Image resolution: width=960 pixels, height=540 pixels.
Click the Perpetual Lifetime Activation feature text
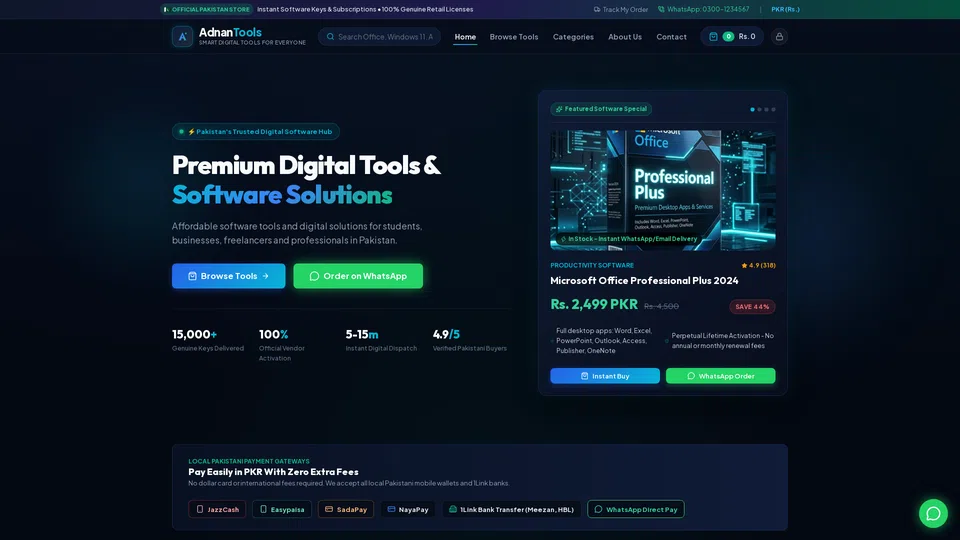point(722,340)
